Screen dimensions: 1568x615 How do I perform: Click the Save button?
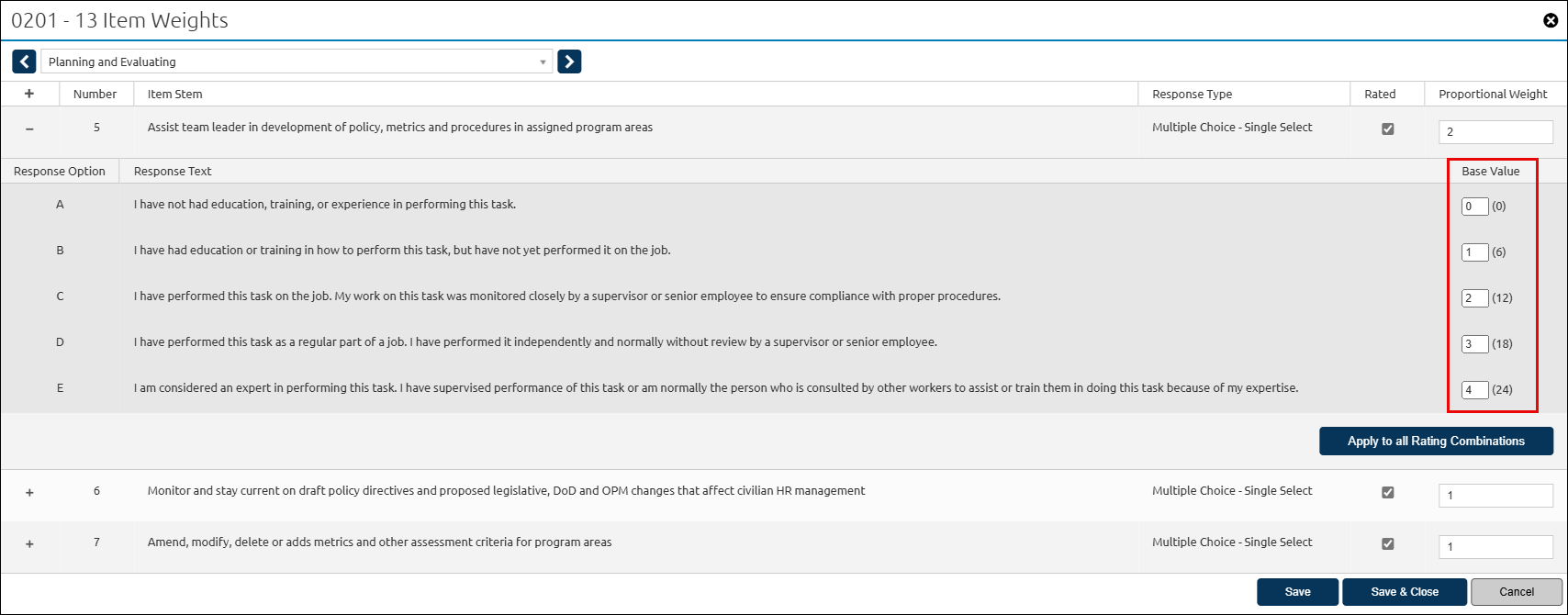(x=1297, y=592)
